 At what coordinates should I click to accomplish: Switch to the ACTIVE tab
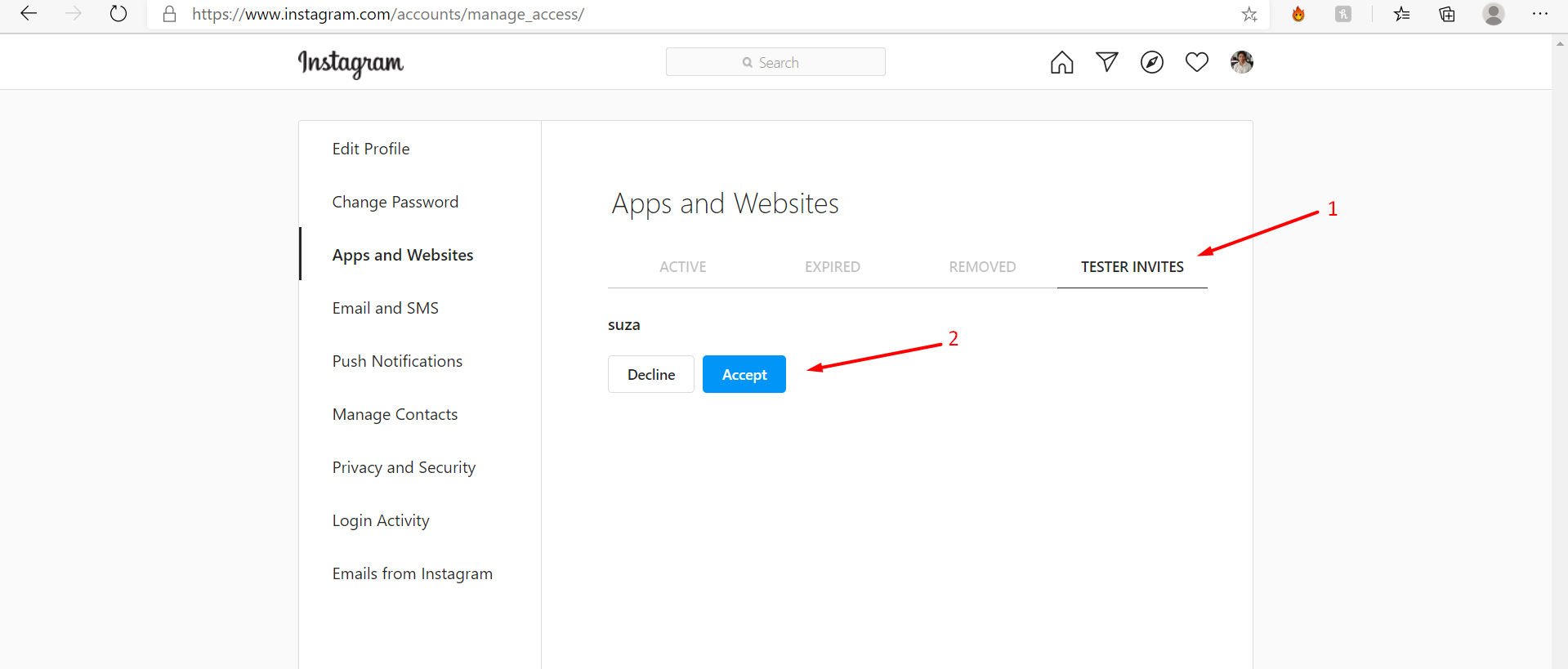683,267
